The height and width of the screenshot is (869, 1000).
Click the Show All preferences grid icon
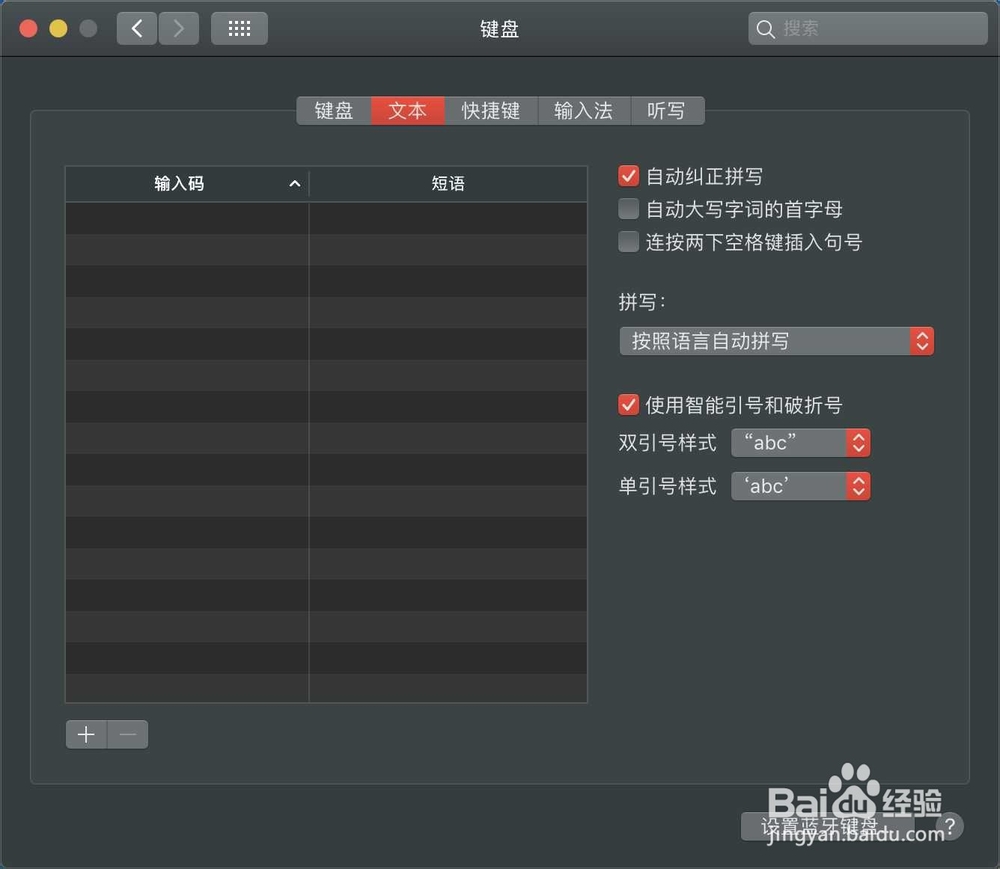click(x=239, y=28)
